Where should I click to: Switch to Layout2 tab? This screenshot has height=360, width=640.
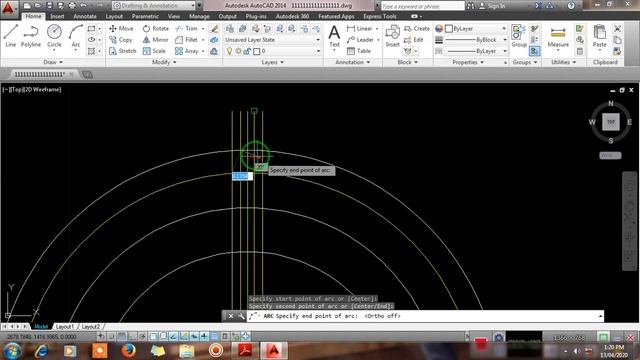coord(91,327)
